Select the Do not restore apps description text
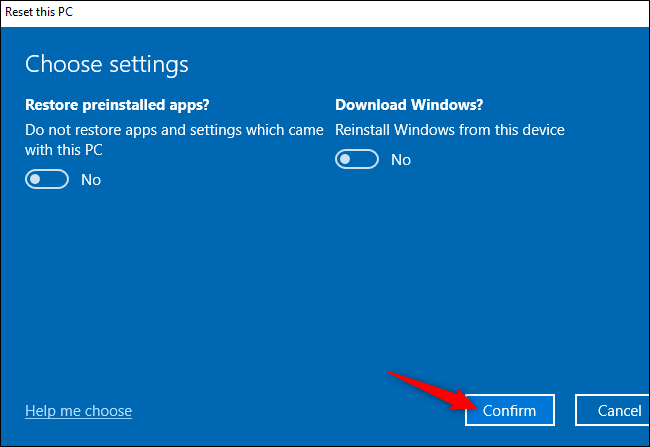 (x=174, y=130)
